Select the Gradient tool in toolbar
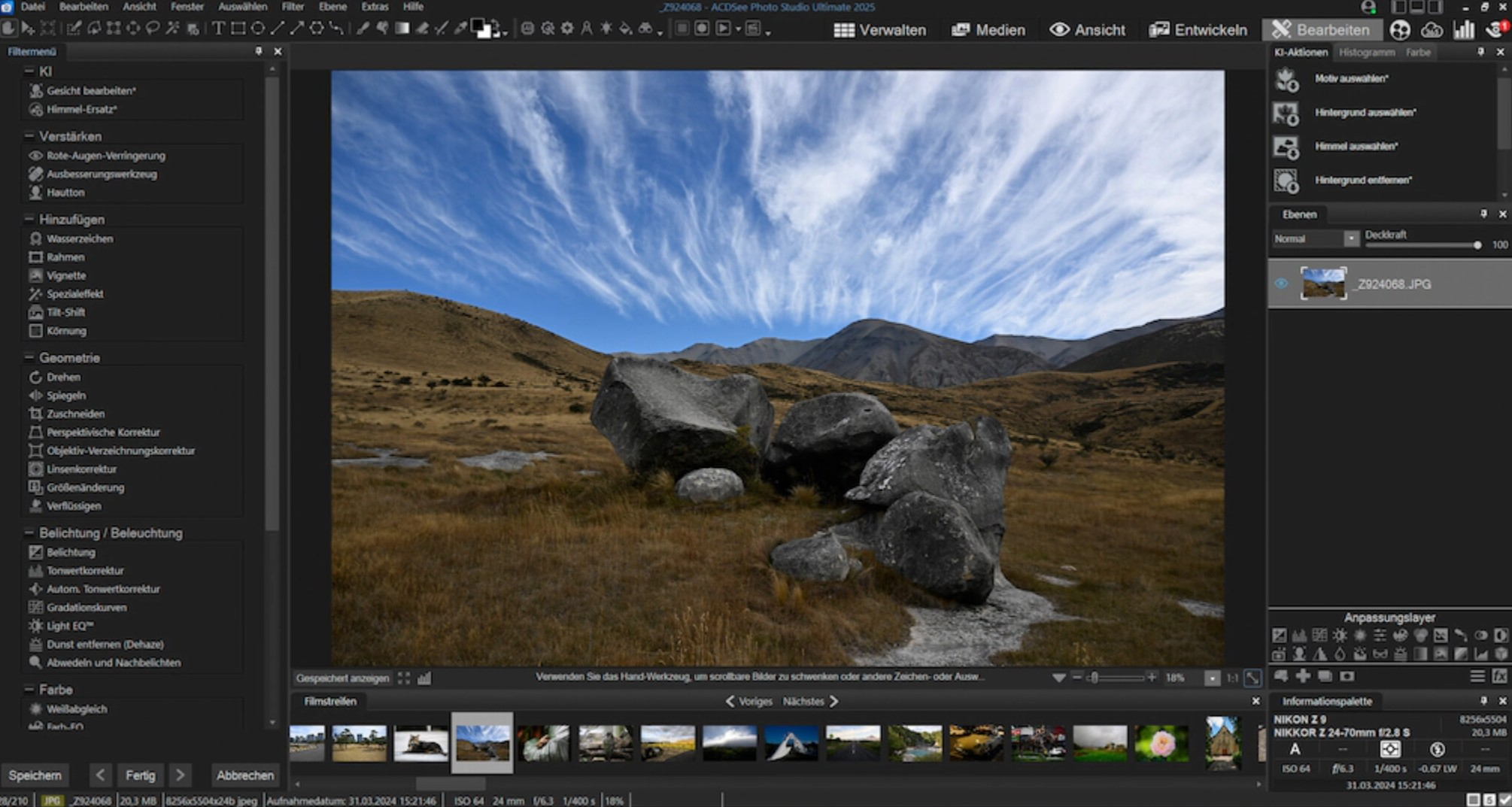1512x807 pixels. 402,29
